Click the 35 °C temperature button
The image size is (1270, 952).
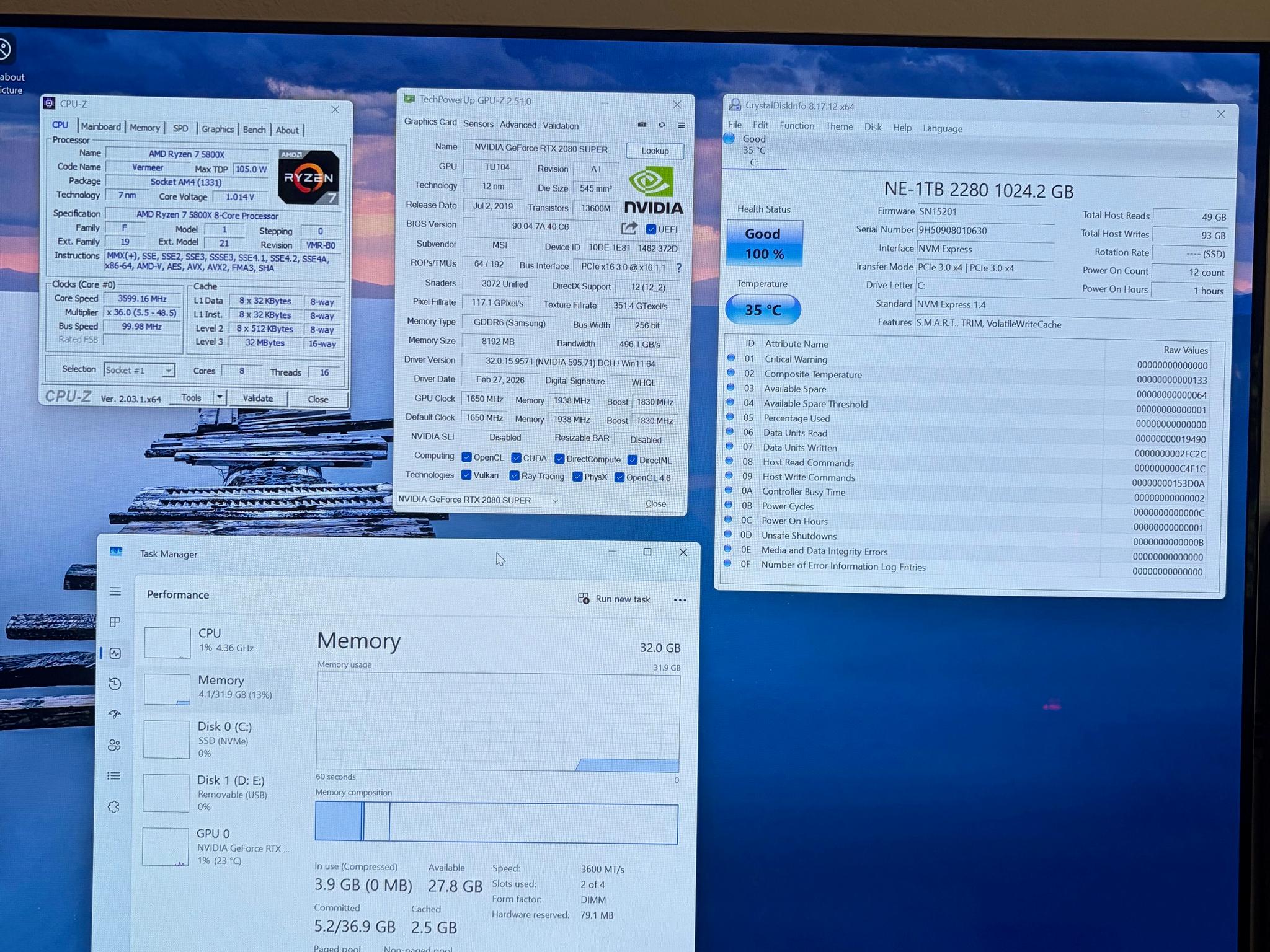point(763,310)
